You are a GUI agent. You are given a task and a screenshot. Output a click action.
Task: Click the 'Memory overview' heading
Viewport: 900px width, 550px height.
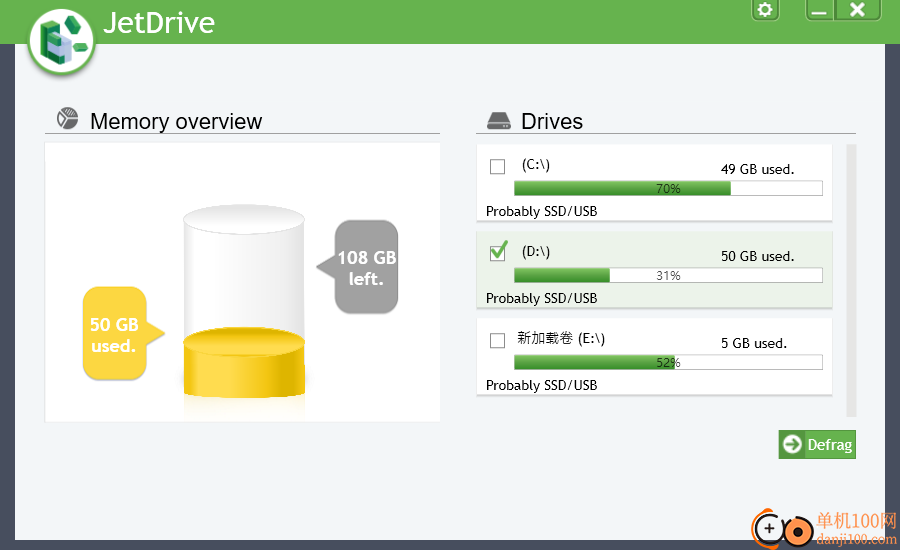pyautogui.click(x=176, y=121)
